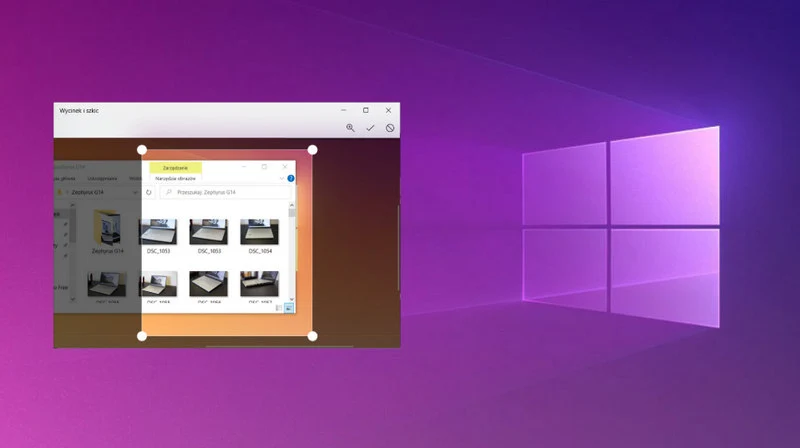Grab the top-left crop handle
The width and height of the screenshot is (800, 448).
click(x=142, y=150)
